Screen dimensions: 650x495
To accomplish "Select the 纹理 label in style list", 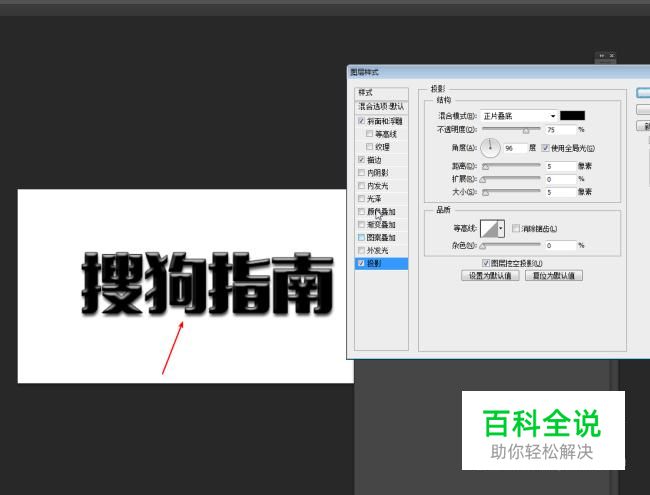I will pyautogui.click(x=382, y=147).
